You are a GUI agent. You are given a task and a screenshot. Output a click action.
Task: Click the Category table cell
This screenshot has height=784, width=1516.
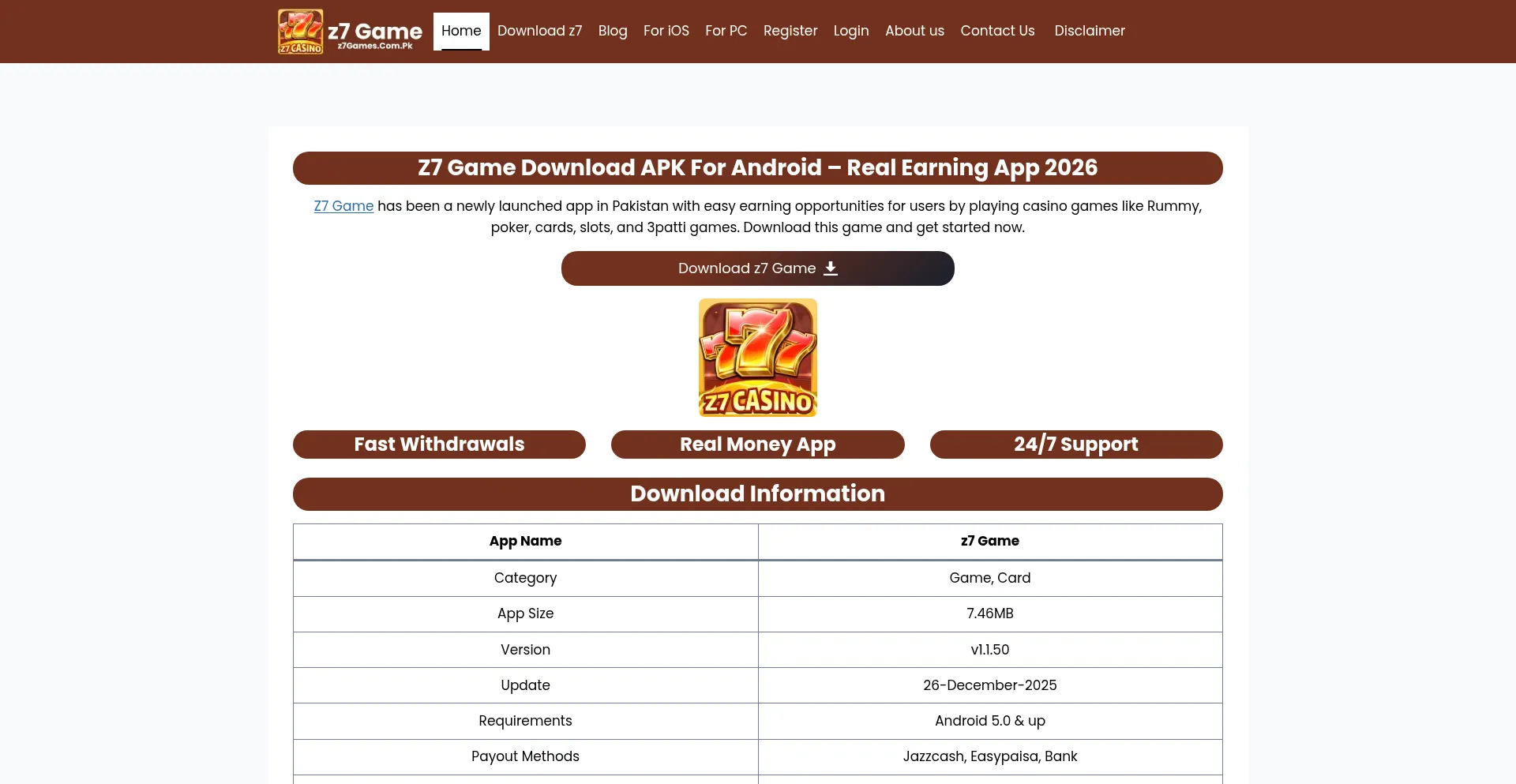(526, 578)
